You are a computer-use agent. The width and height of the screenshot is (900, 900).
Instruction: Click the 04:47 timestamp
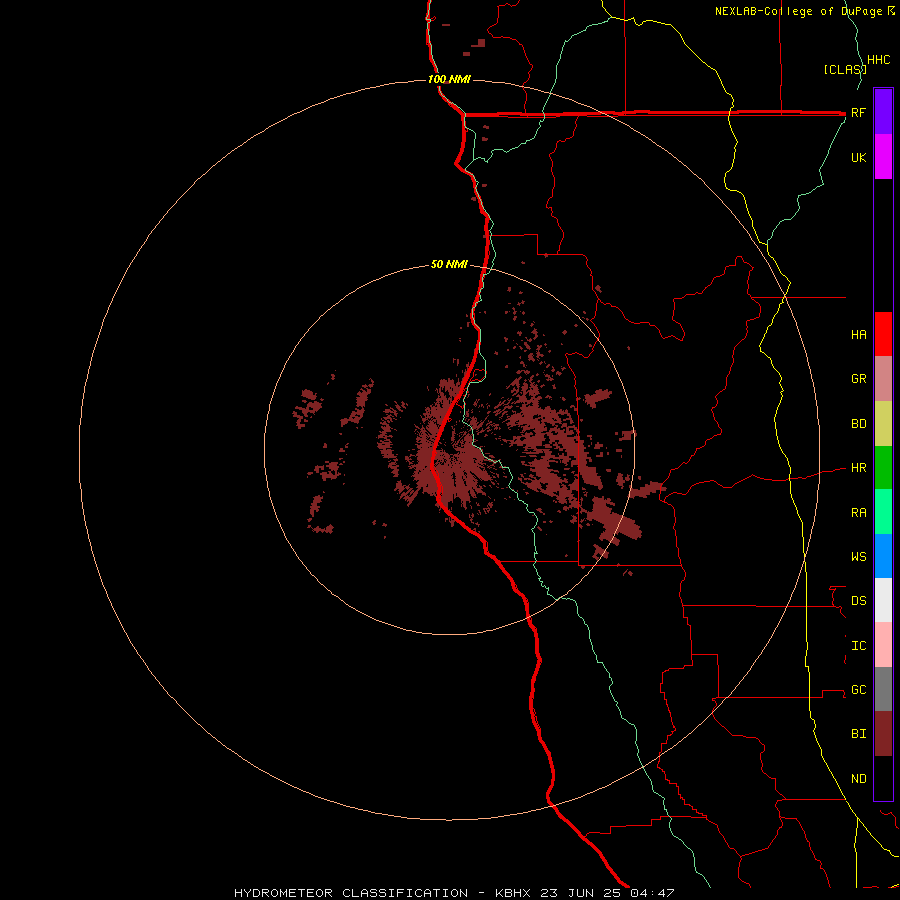coord(652,893)
